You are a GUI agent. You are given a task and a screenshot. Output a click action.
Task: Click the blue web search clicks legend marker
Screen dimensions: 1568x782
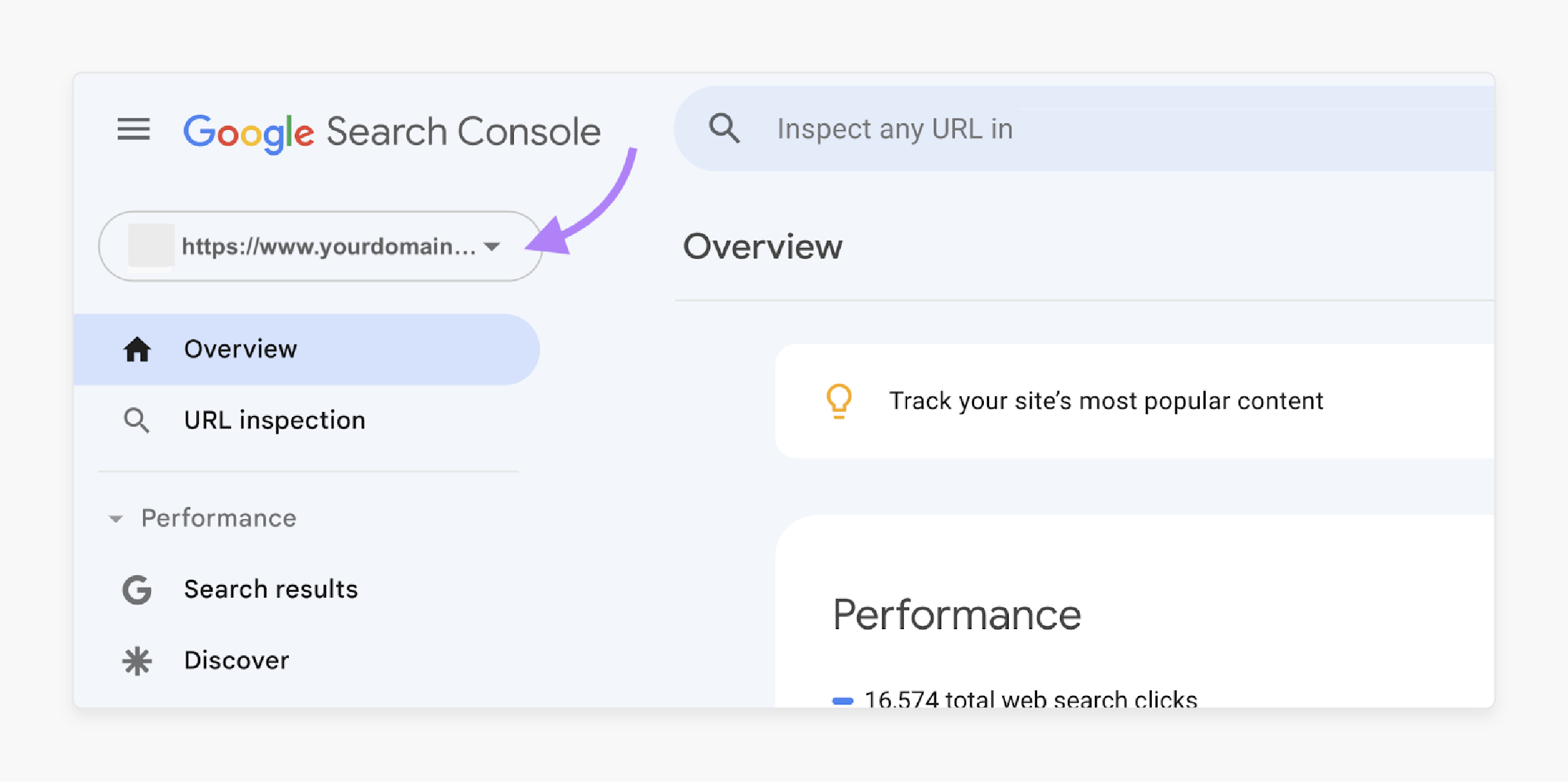843,701
